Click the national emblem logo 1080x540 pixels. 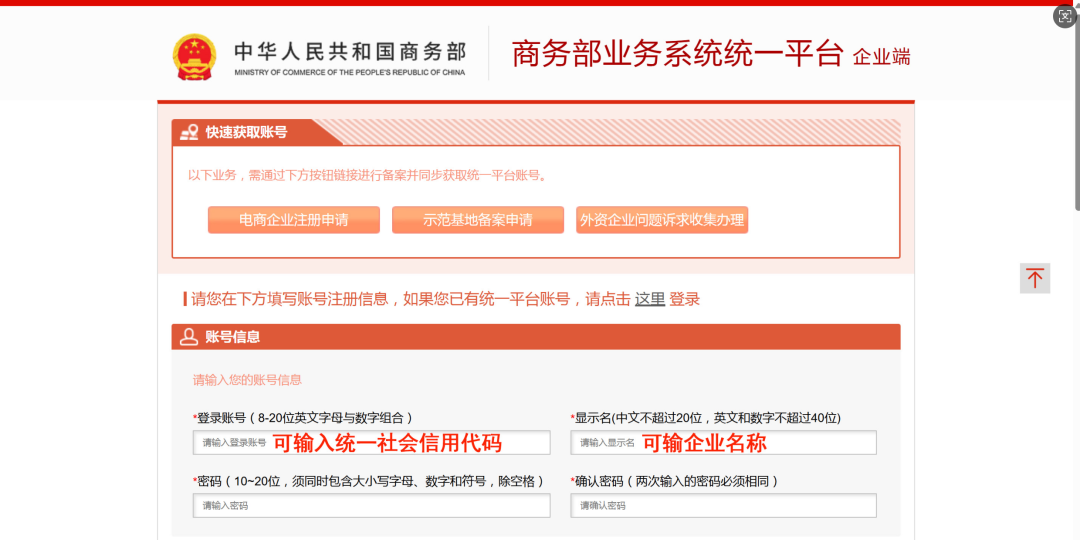193,56
